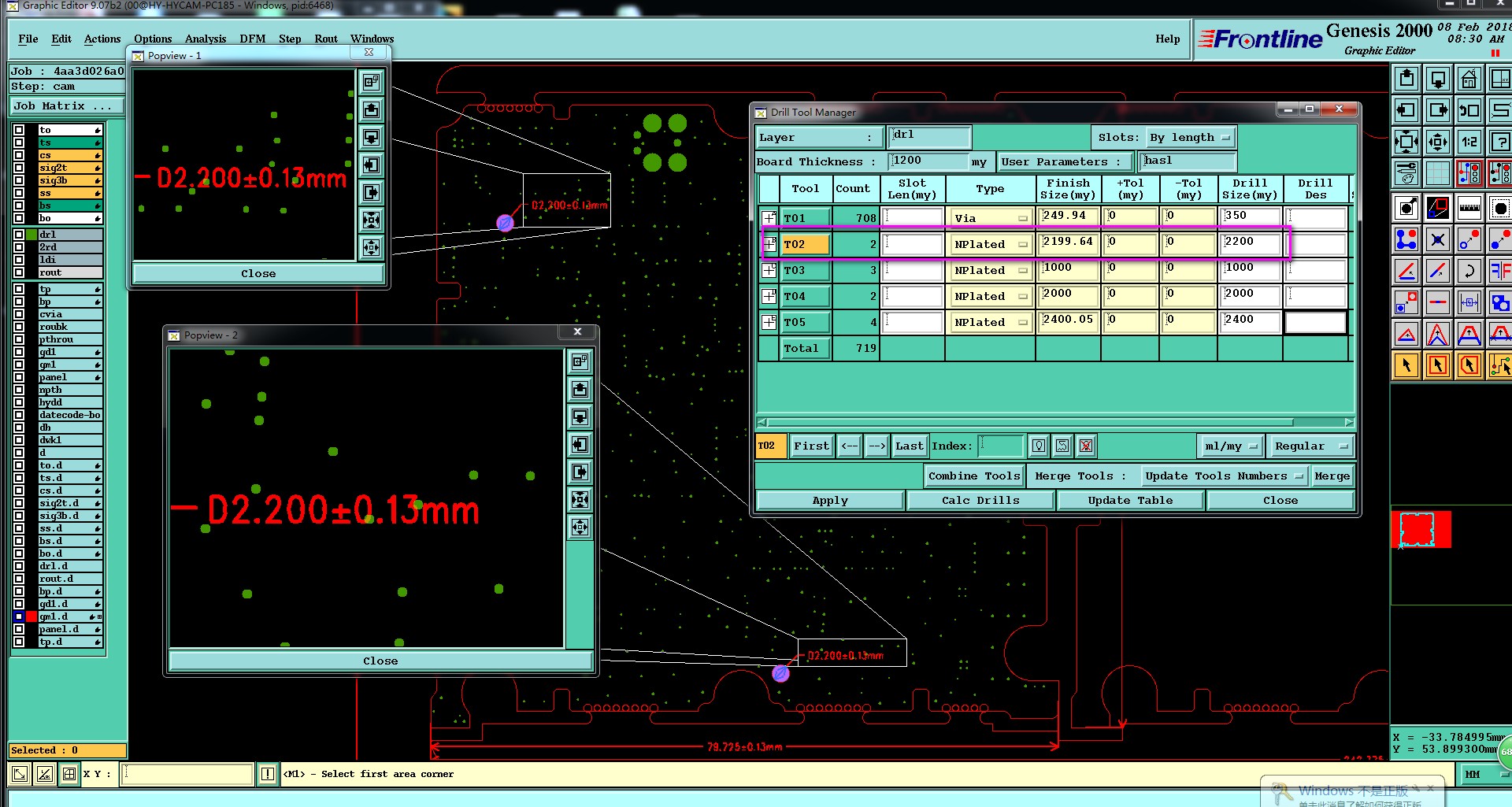Screen dimensions: 1512x807
Task: Toggle the checkbox for layer 'npth'
Action: 19,390
